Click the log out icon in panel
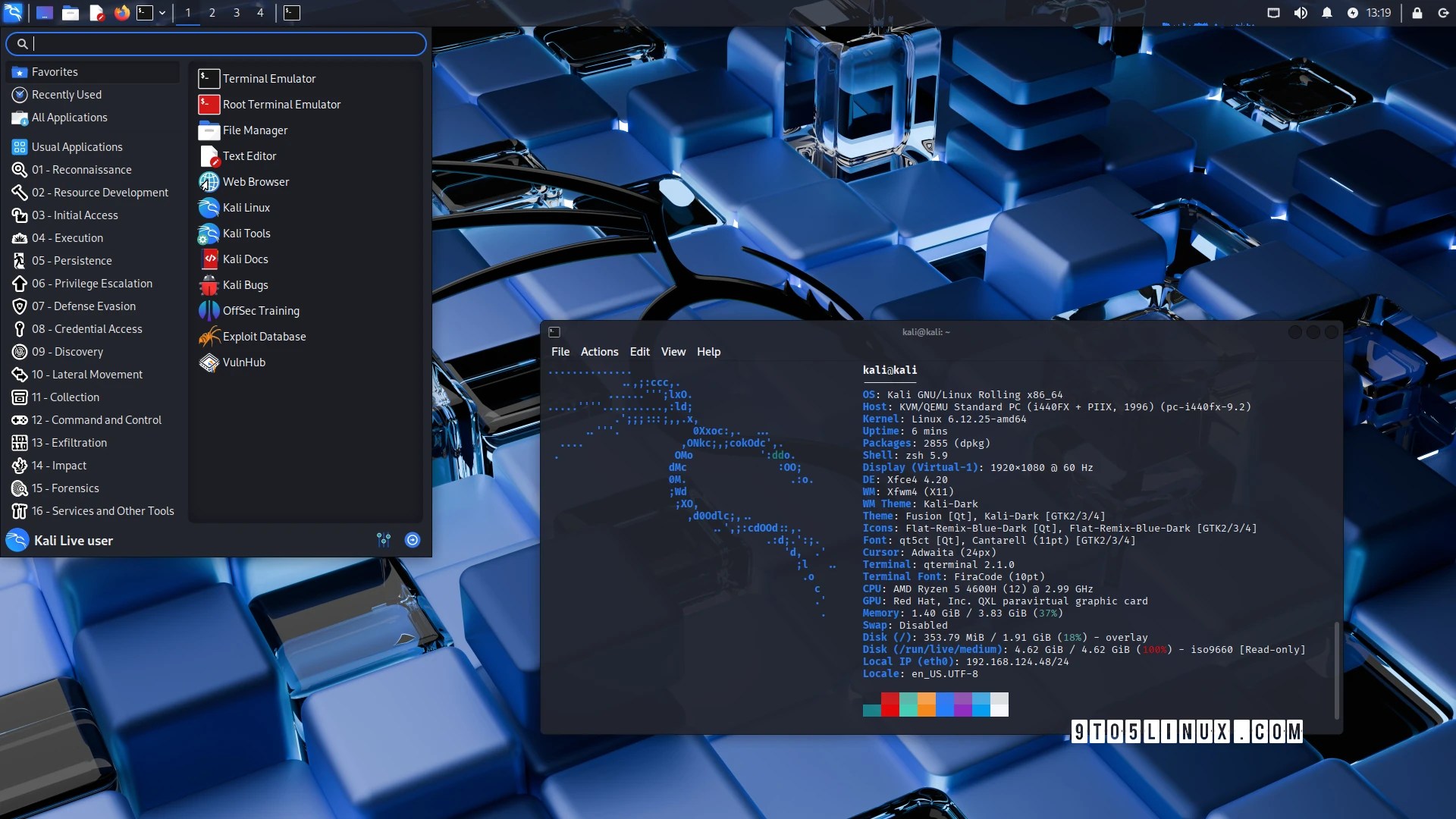The width and height of the screenshot is (1456, 819). click(1442, 13)
